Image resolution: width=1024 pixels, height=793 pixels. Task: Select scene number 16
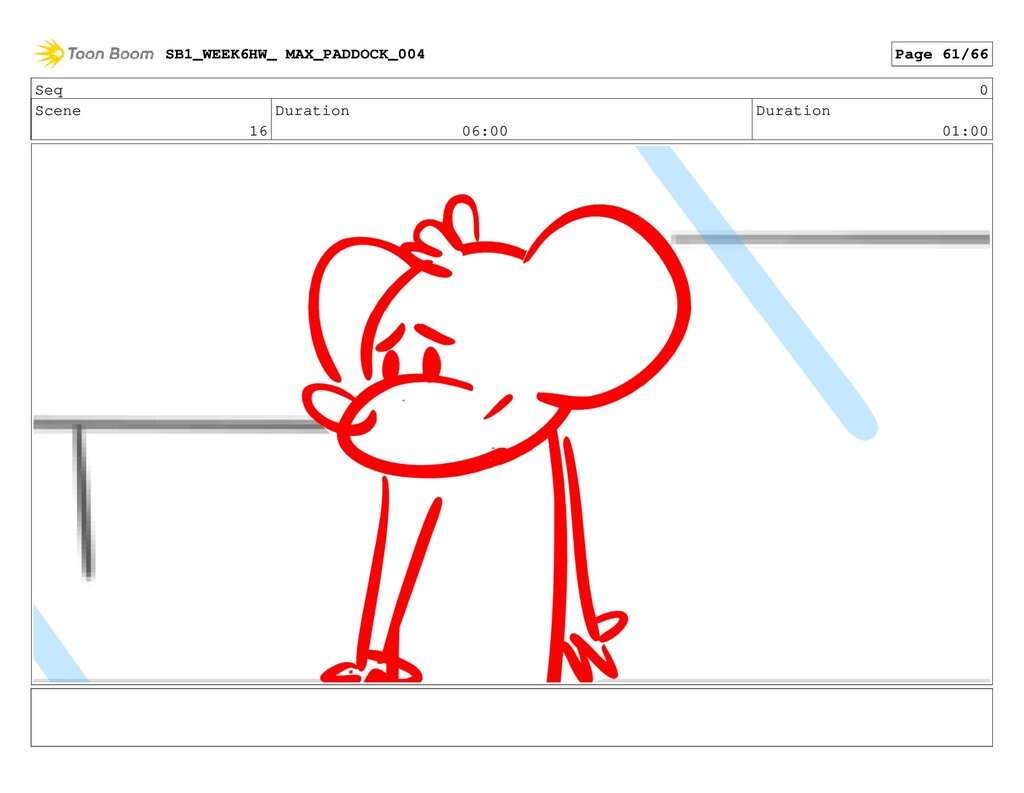(x=259, y=131)
